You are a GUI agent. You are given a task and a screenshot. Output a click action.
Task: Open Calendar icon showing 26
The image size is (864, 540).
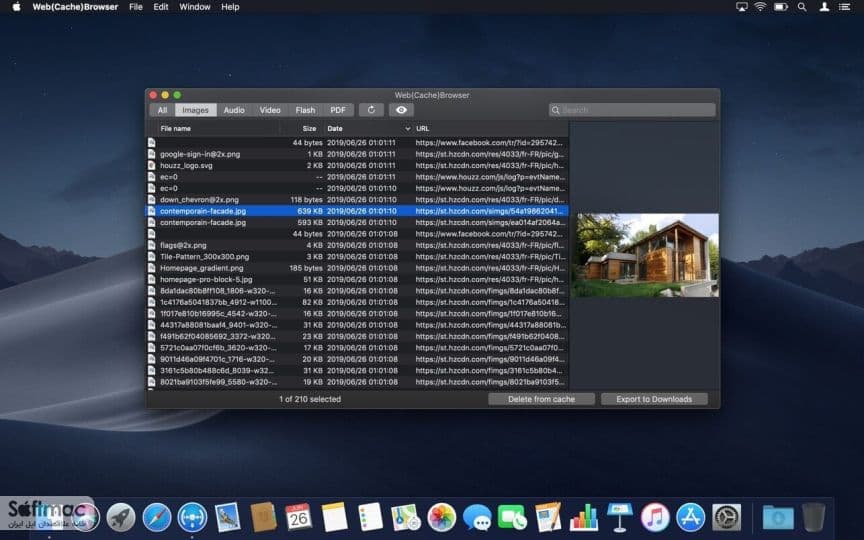pyautogui.click(x=299, y=517)
